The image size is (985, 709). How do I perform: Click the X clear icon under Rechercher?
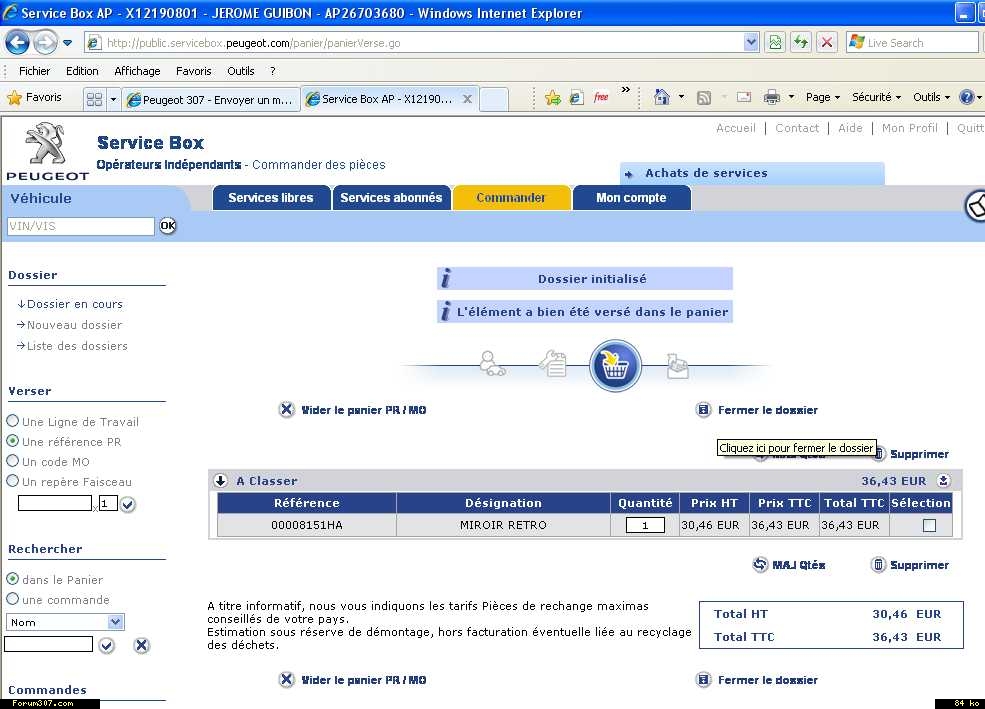click(x=142, y=646)
